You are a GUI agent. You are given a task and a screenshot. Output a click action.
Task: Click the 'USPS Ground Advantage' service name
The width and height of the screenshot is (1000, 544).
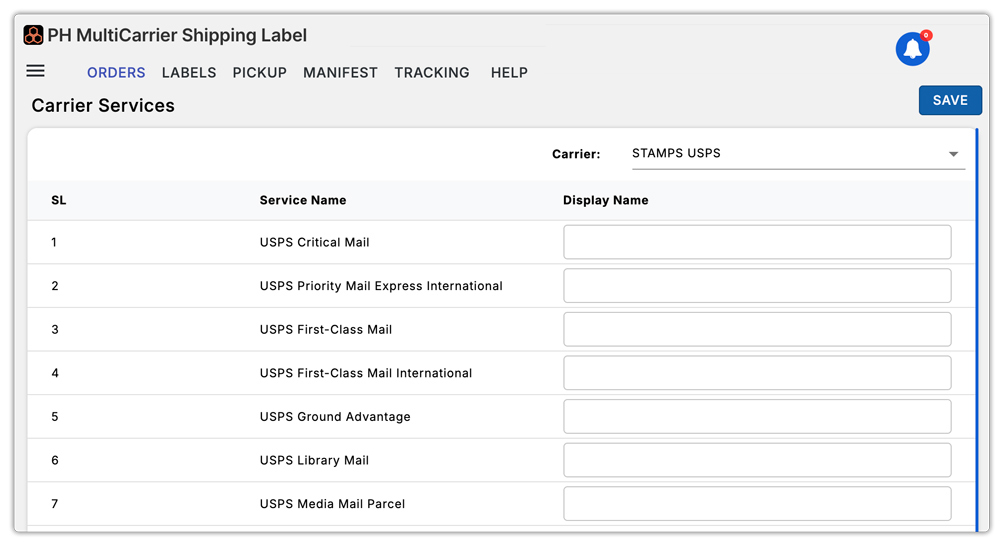tap(335, 416)
